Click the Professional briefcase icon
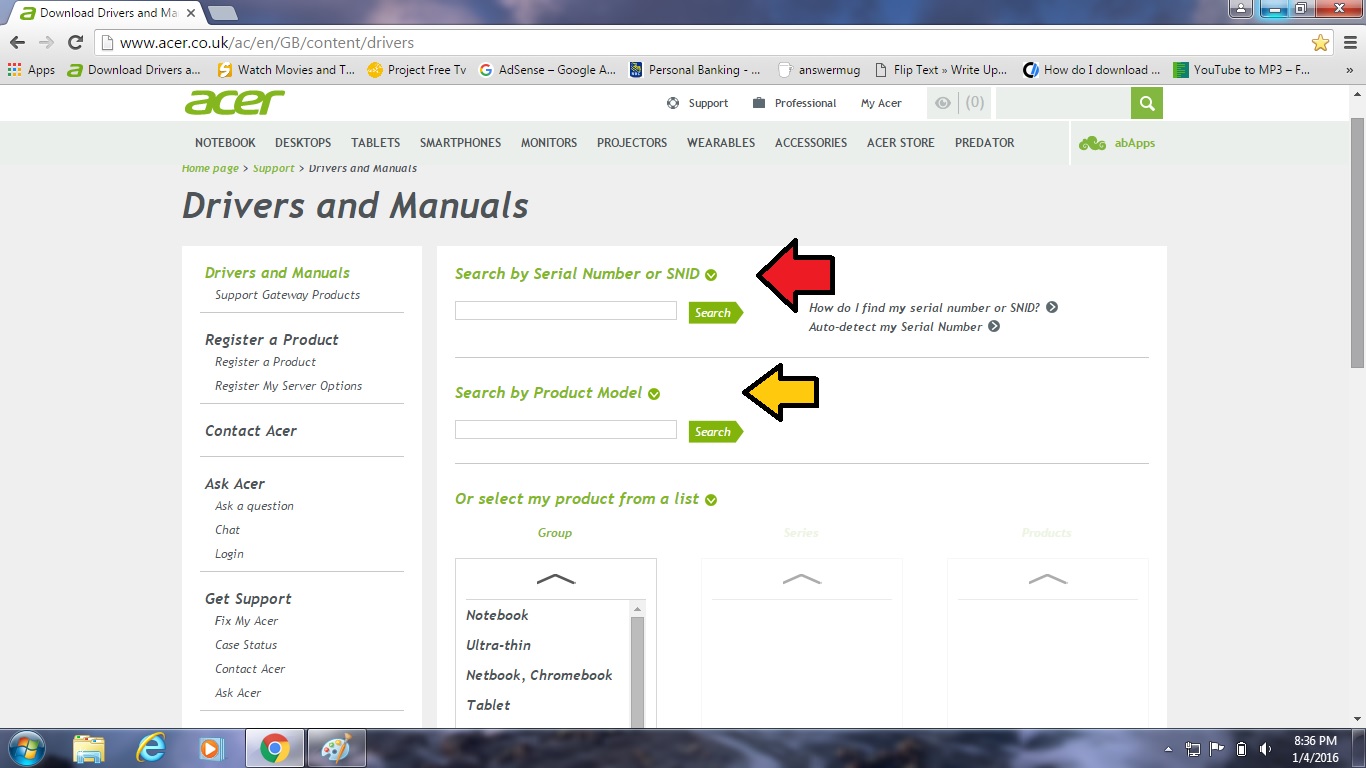 tap(759, 103)
